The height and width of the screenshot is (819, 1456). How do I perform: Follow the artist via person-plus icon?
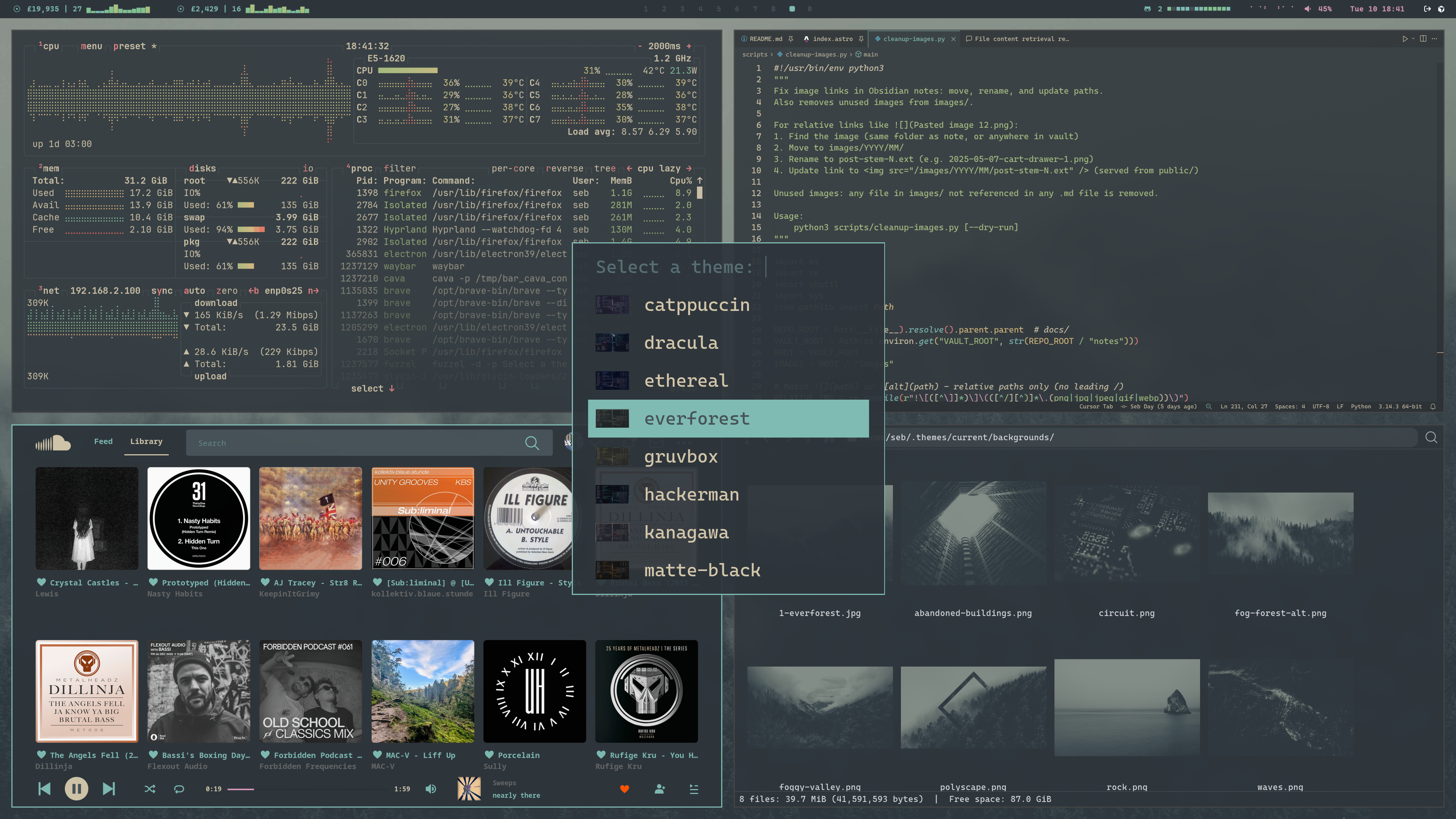tap(660, 789)
